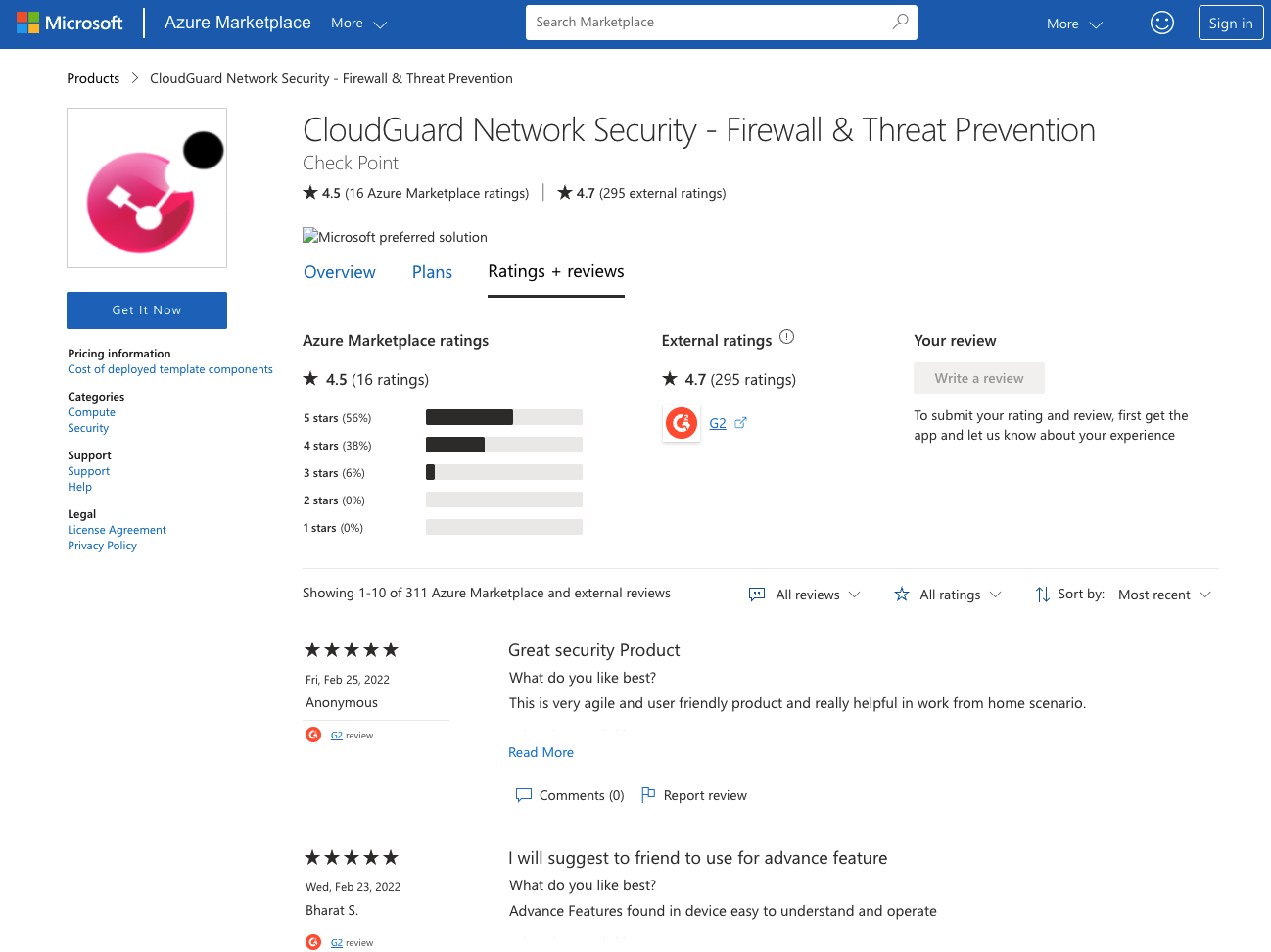Click the External ratings info icon

tap(786, 338)
